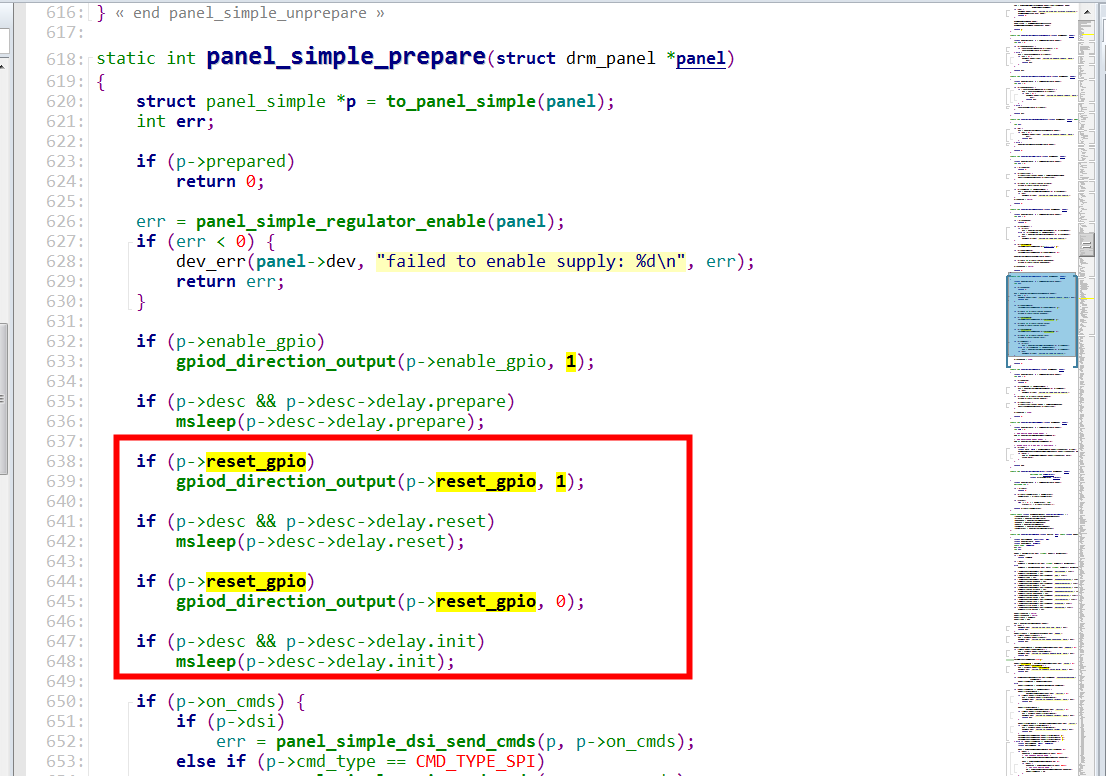
Task: Click the opening brace on line 619
Action: tap(101, 82)
